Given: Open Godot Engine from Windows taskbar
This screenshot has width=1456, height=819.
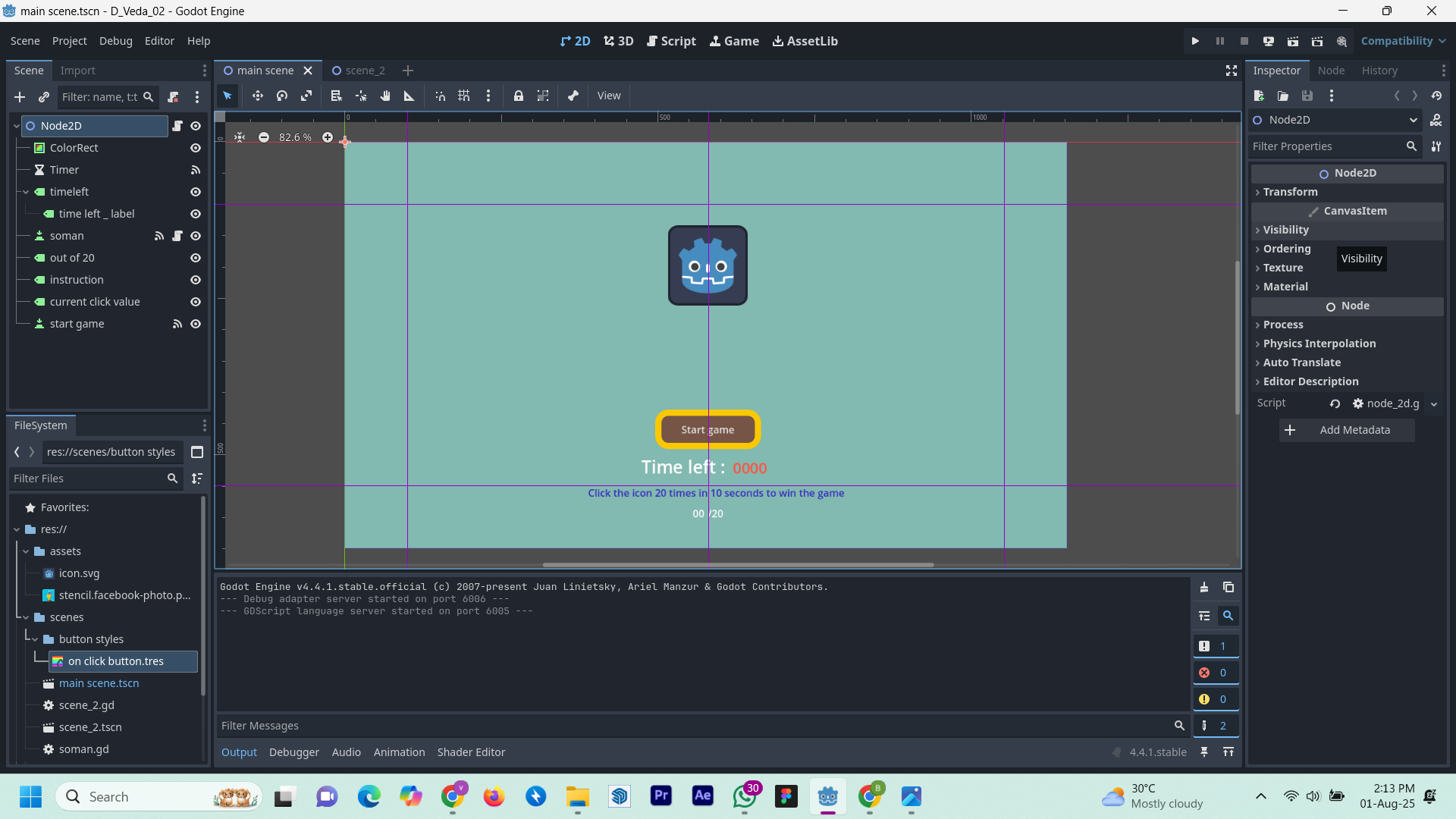Looking at the screenshot, I should pyautogui.click(x=828, y=796).
